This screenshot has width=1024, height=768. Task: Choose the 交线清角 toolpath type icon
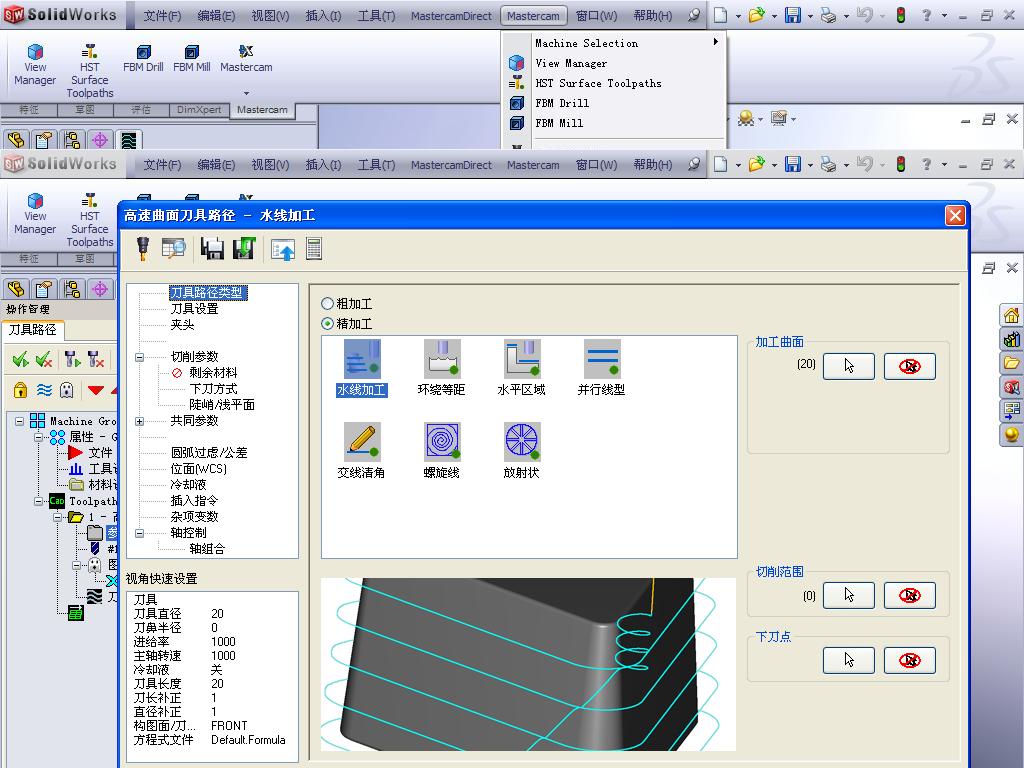click(361, 451)
